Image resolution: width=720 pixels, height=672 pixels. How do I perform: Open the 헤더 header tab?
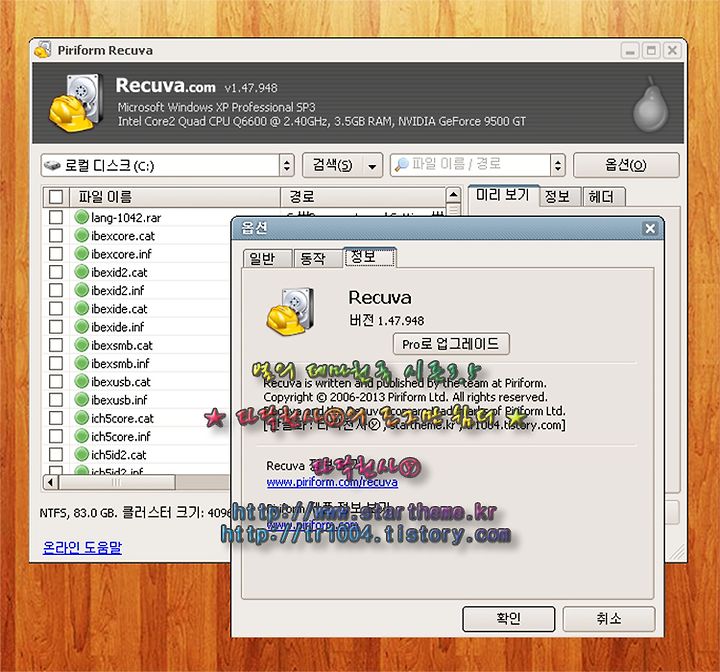(x=602, y=197)
